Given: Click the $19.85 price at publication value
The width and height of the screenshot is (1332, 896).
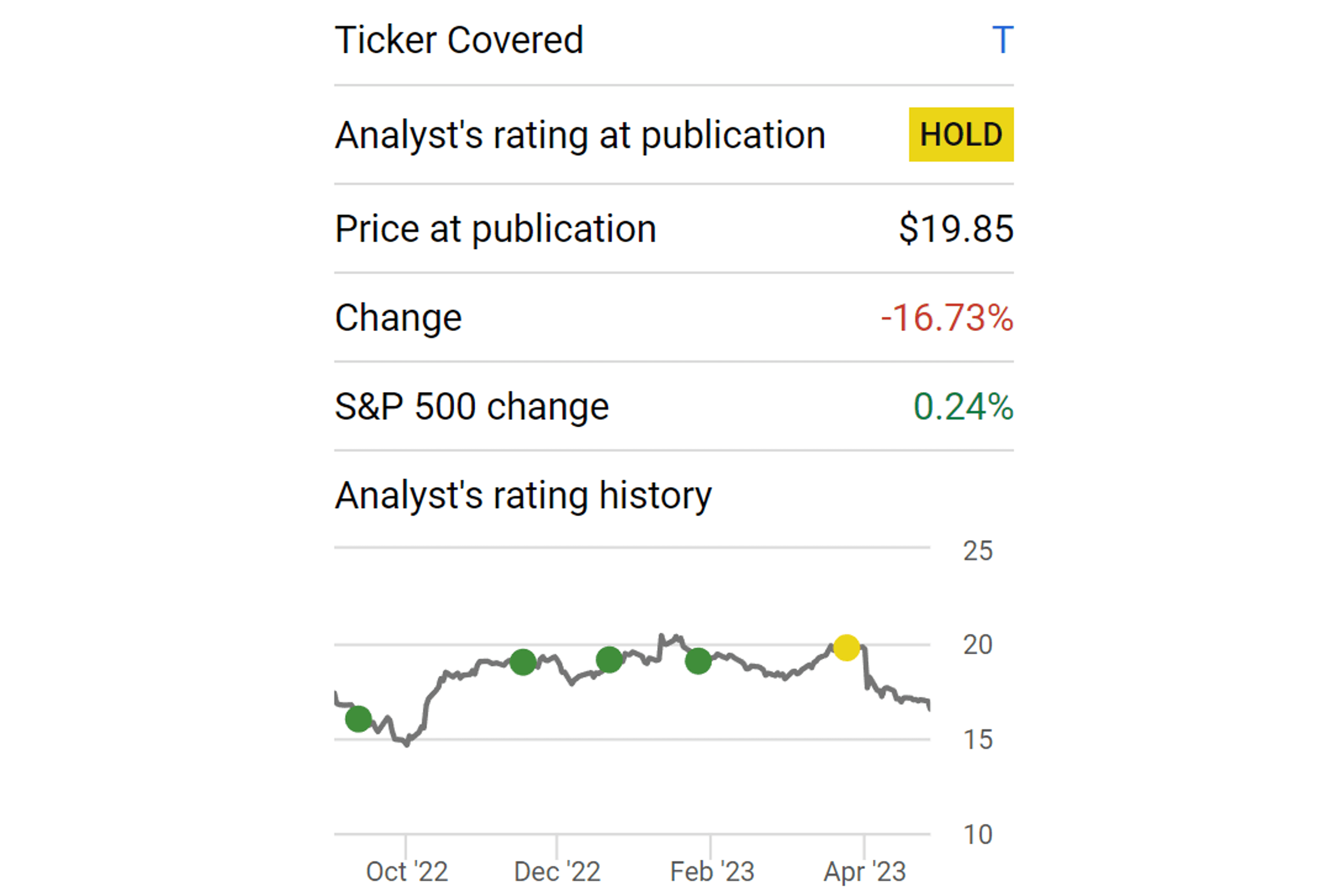Looking at the screenshot, I should 956,229.
